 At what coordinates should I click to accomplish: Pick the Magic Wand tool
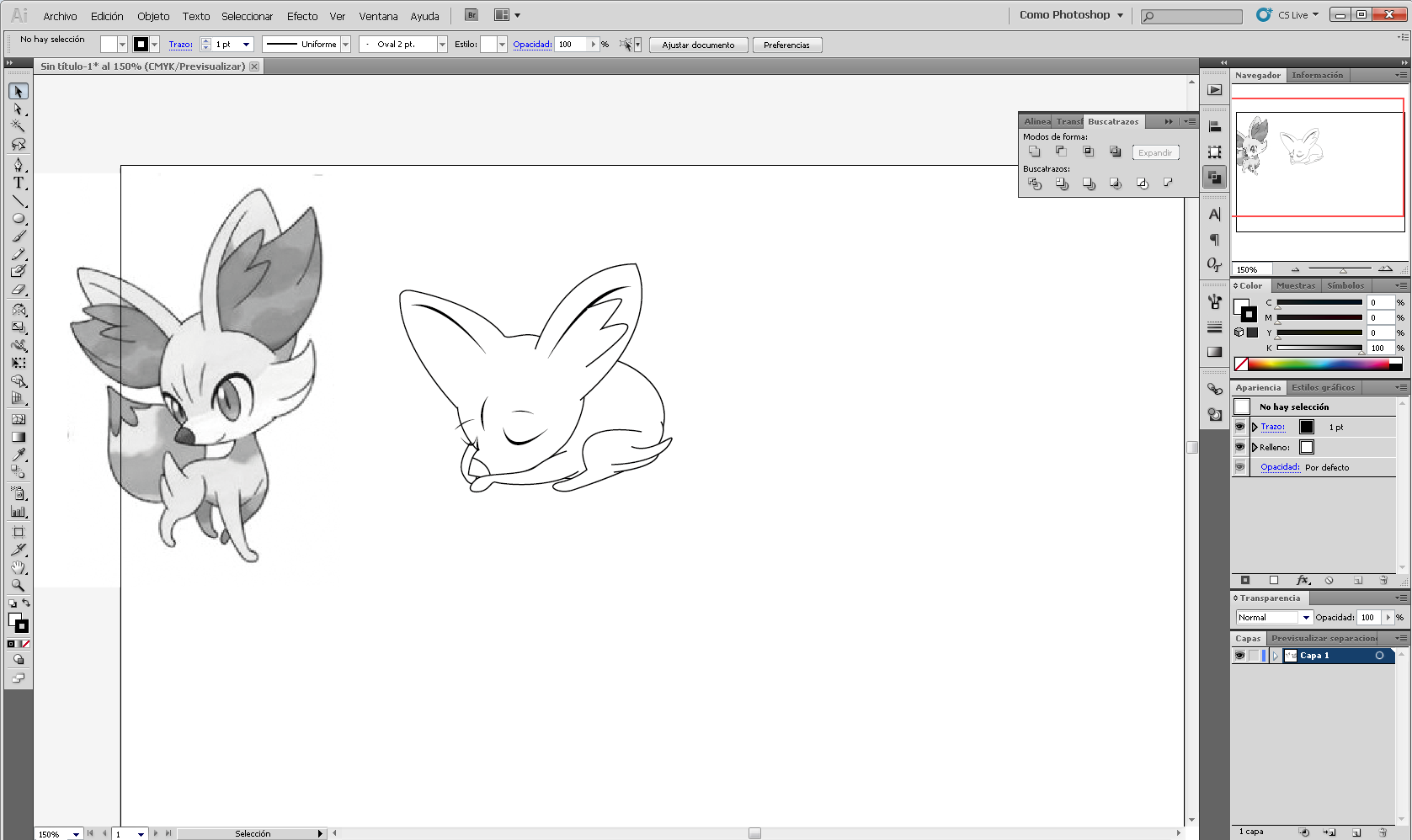pyautogui.click(x=18, y=126)
